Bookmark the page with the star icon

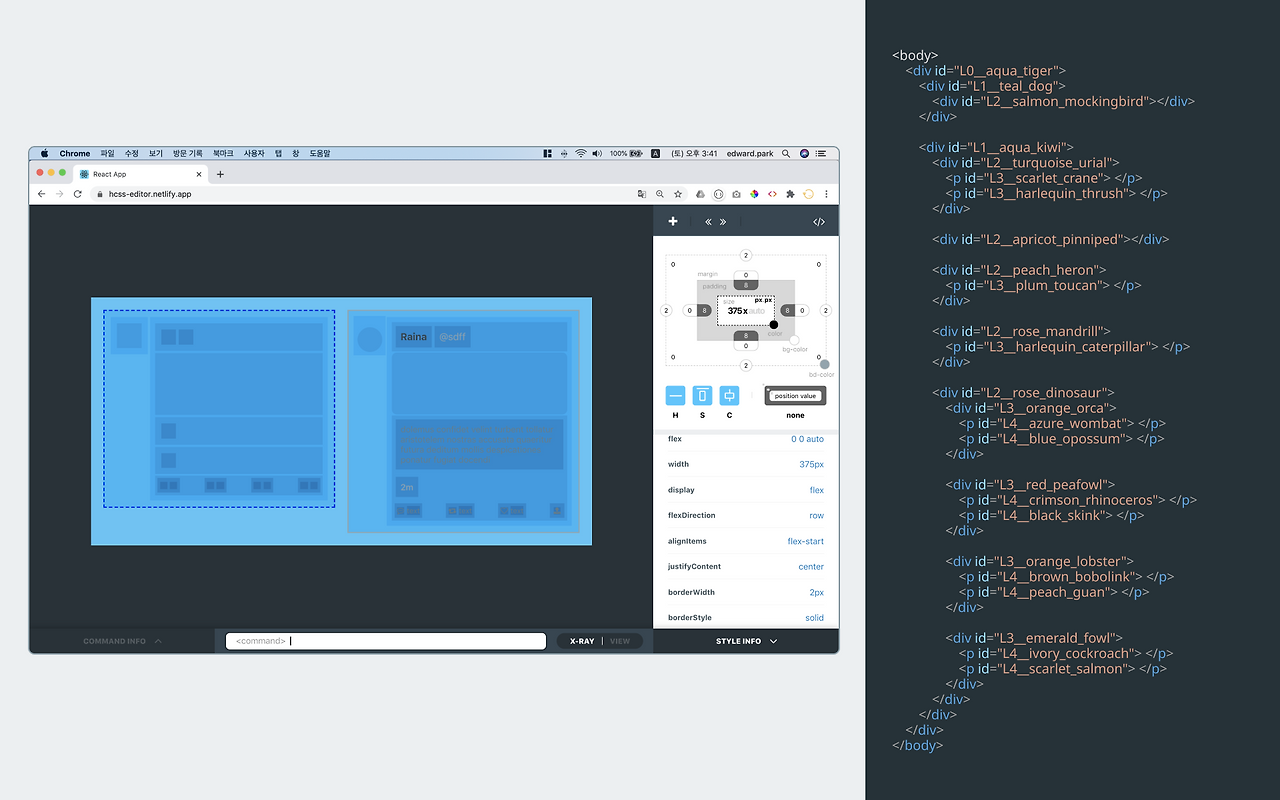pos(678,194)
